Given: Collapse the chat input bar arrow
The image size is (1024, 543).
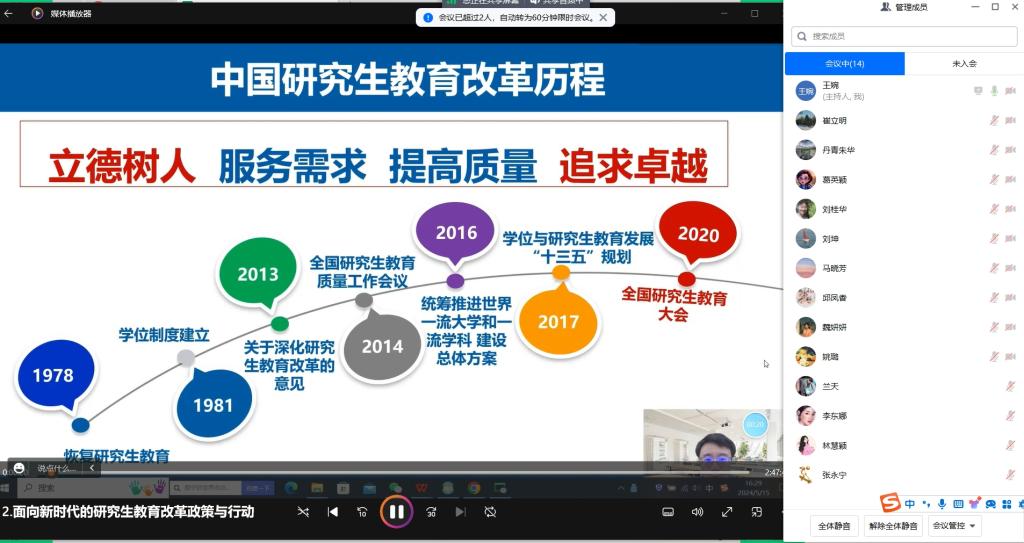Looking at the screenshot, I should [x=93, y=468].
